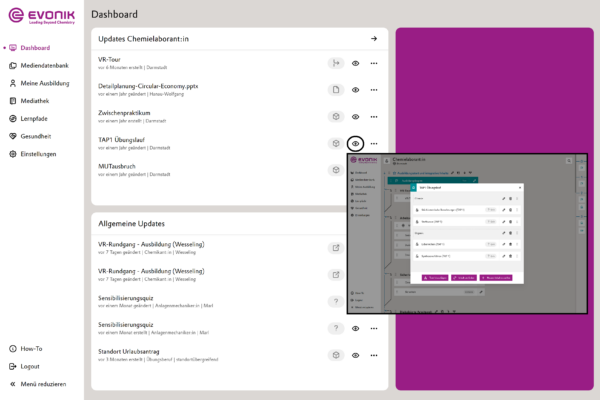This screenshot has height=400, width=600.
Task: Open the Gesundheit section
Action: [x=30, y=136]
